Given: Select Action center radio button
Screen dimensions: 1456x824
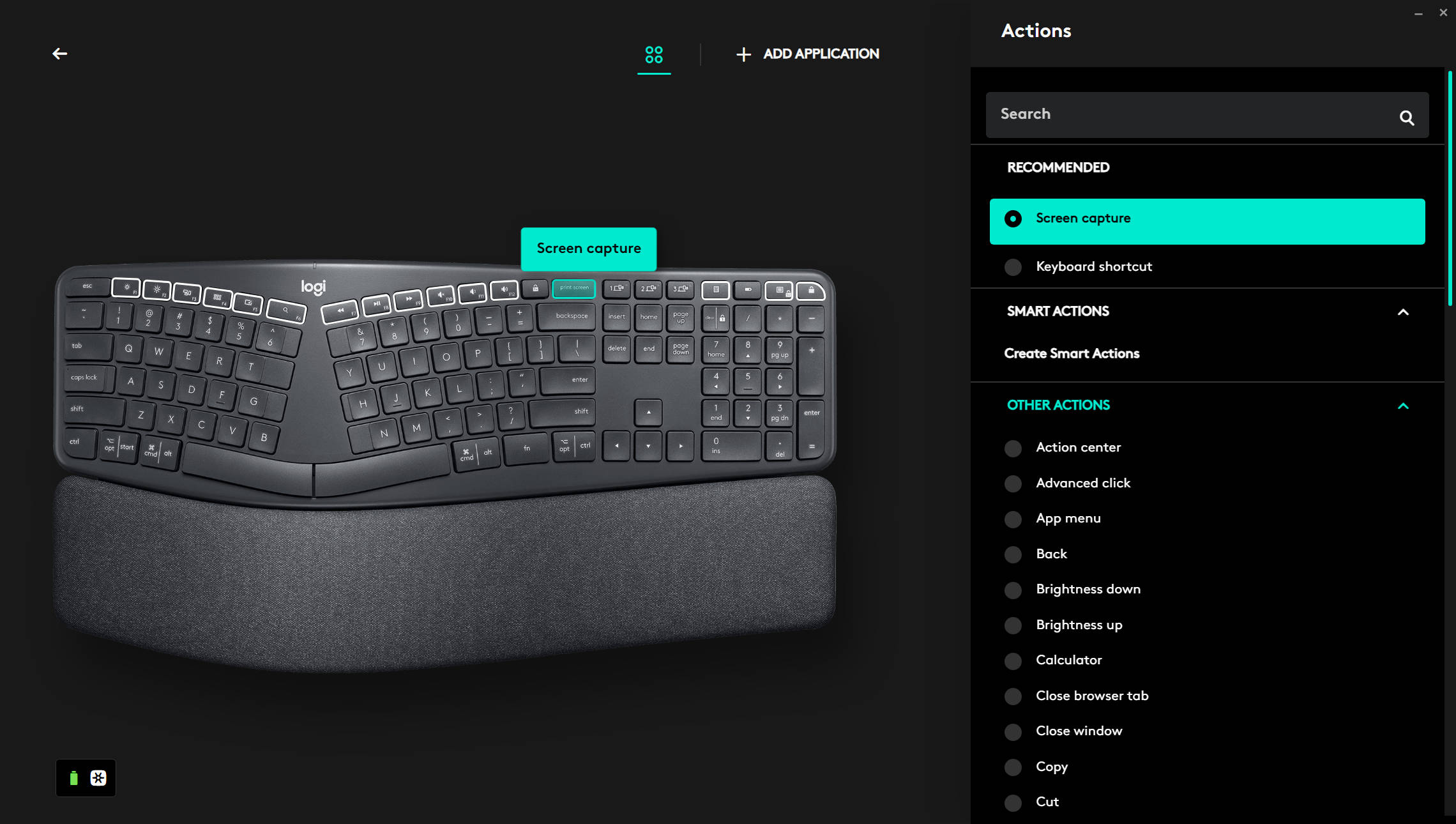Looking at the screenshot, I should [x=1013, y=447].
